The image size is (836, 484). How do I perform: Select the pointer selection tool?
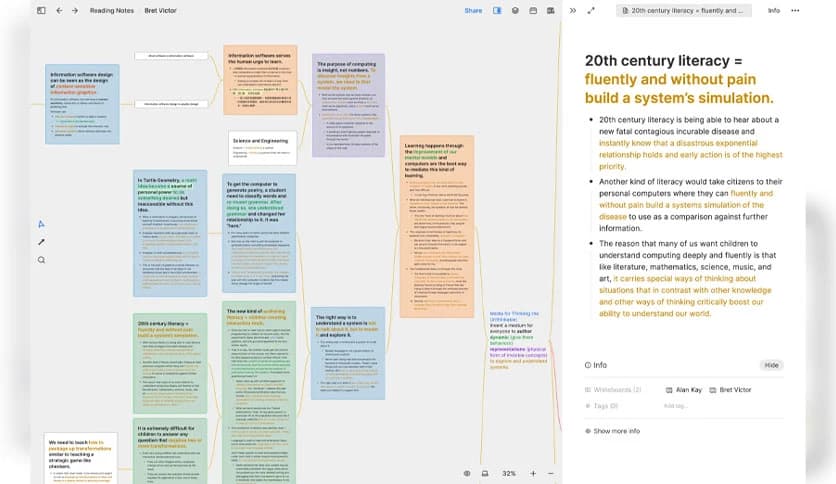(41, 224)
